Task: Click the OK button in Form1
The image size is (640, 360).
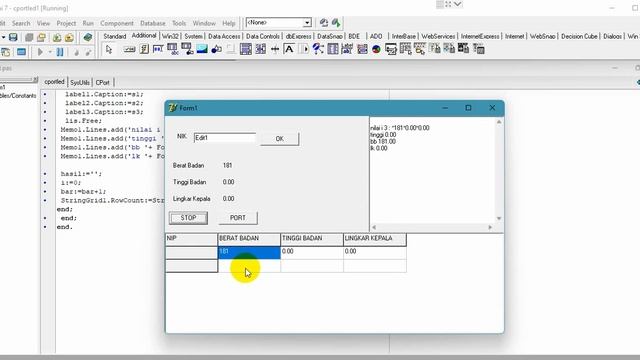Action: click(x=280, y=139)
